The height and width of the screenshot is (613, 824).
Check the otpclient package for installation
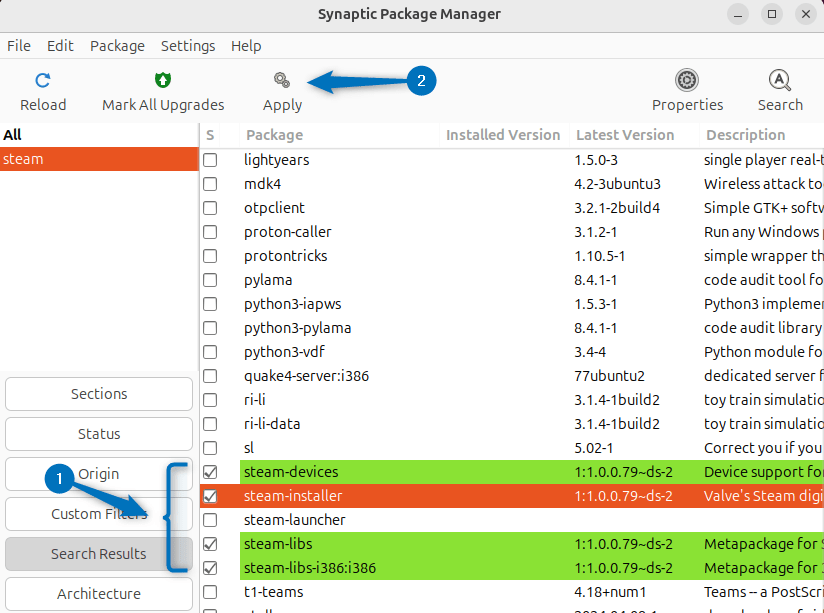[x=210, y=207]
